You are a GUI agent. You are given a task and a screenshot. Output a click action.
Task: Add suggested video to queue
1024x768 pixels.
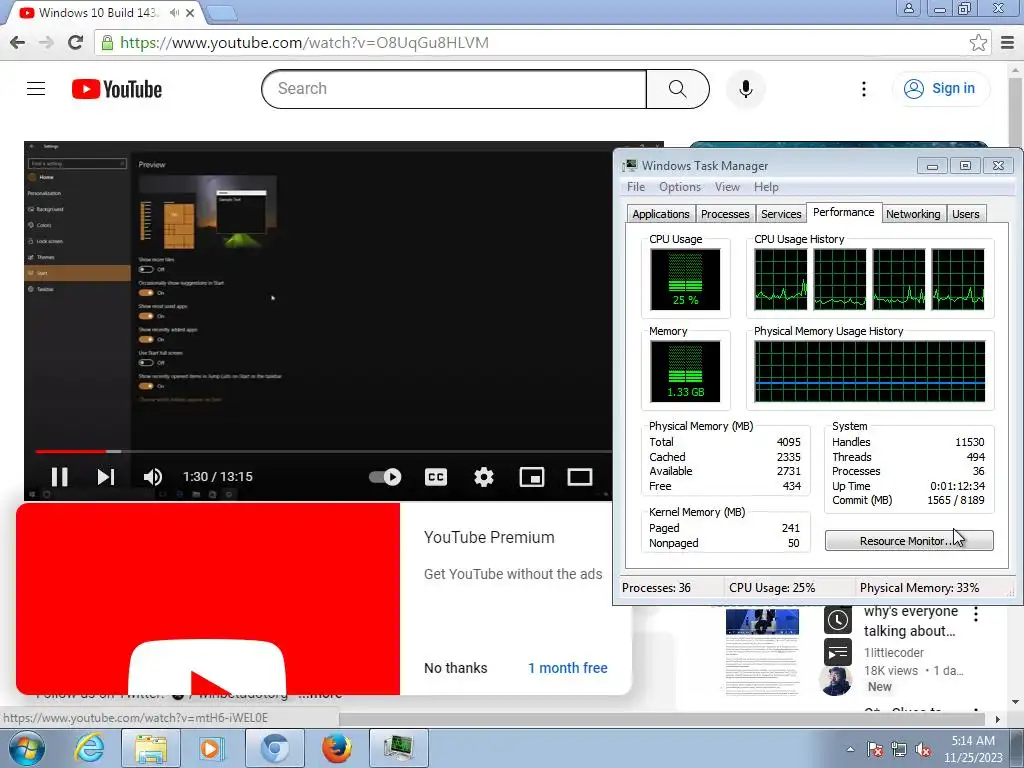click(x=837, y=652)
